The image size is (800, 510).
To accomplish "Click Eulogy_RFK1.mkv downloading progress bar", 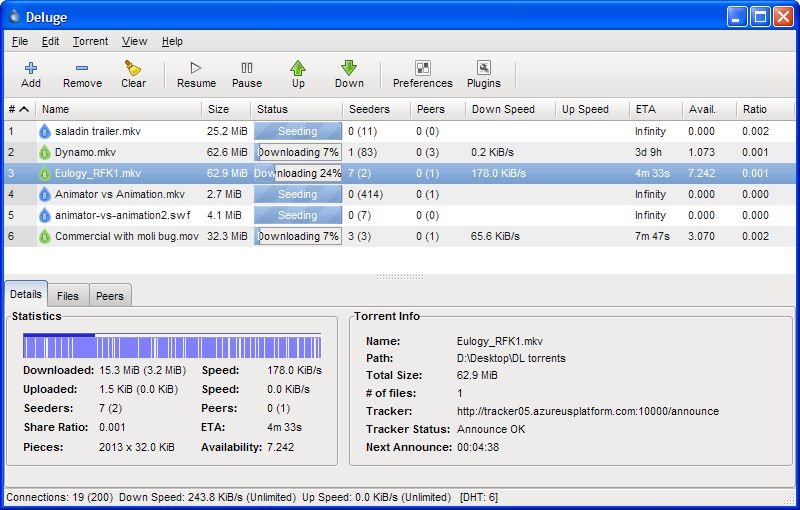I will tap(298, 173).
